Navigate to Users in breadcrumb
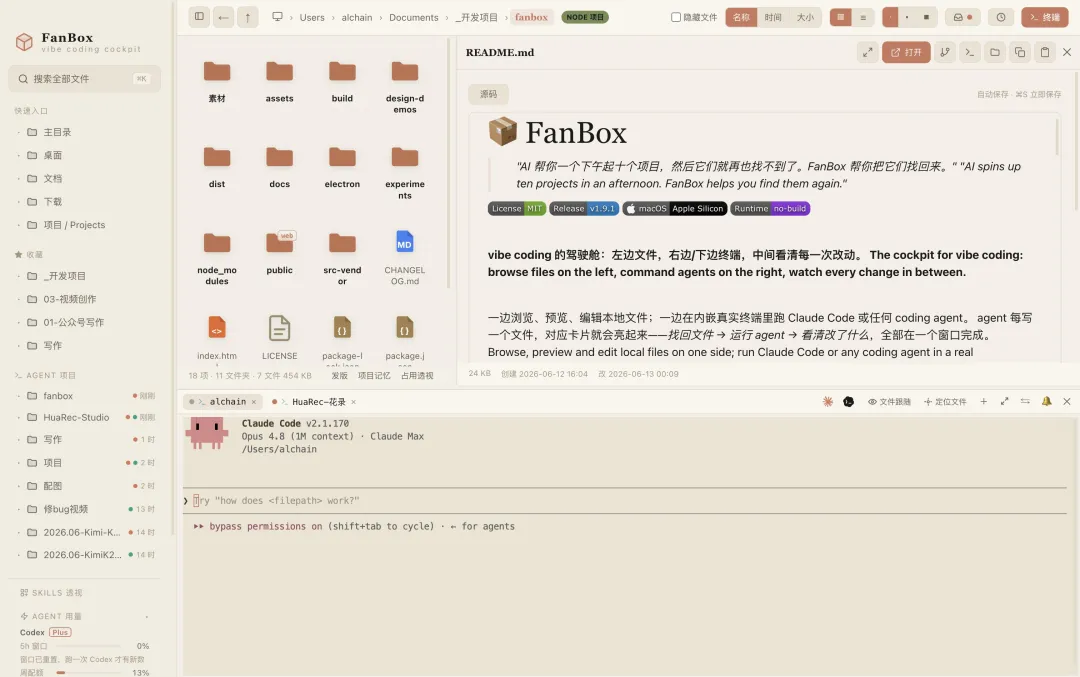Screen dimensions: 1080x677 tap(312, 17)
